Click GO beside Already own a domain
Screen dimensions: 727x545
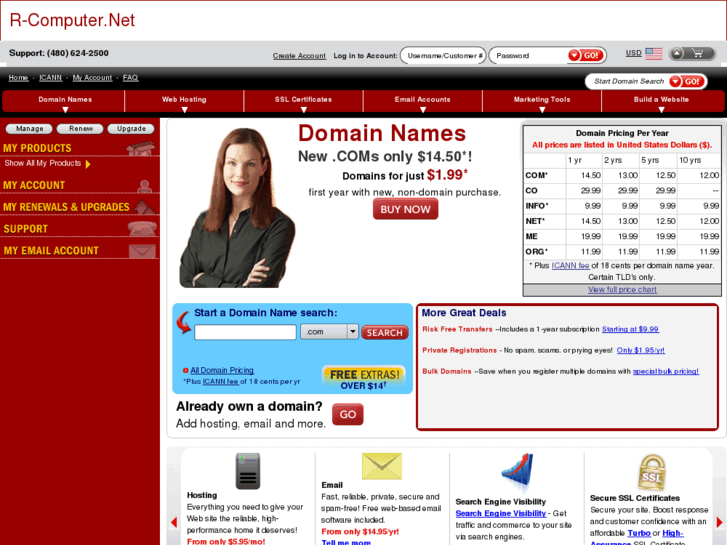click(x=348, y=414)
